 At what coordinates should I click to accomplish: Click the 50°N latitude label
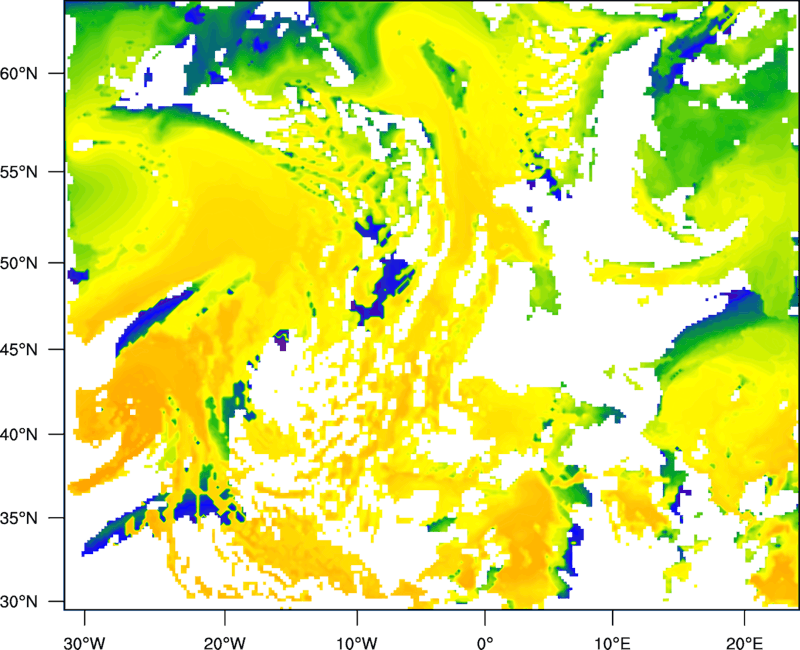(19, 263)
